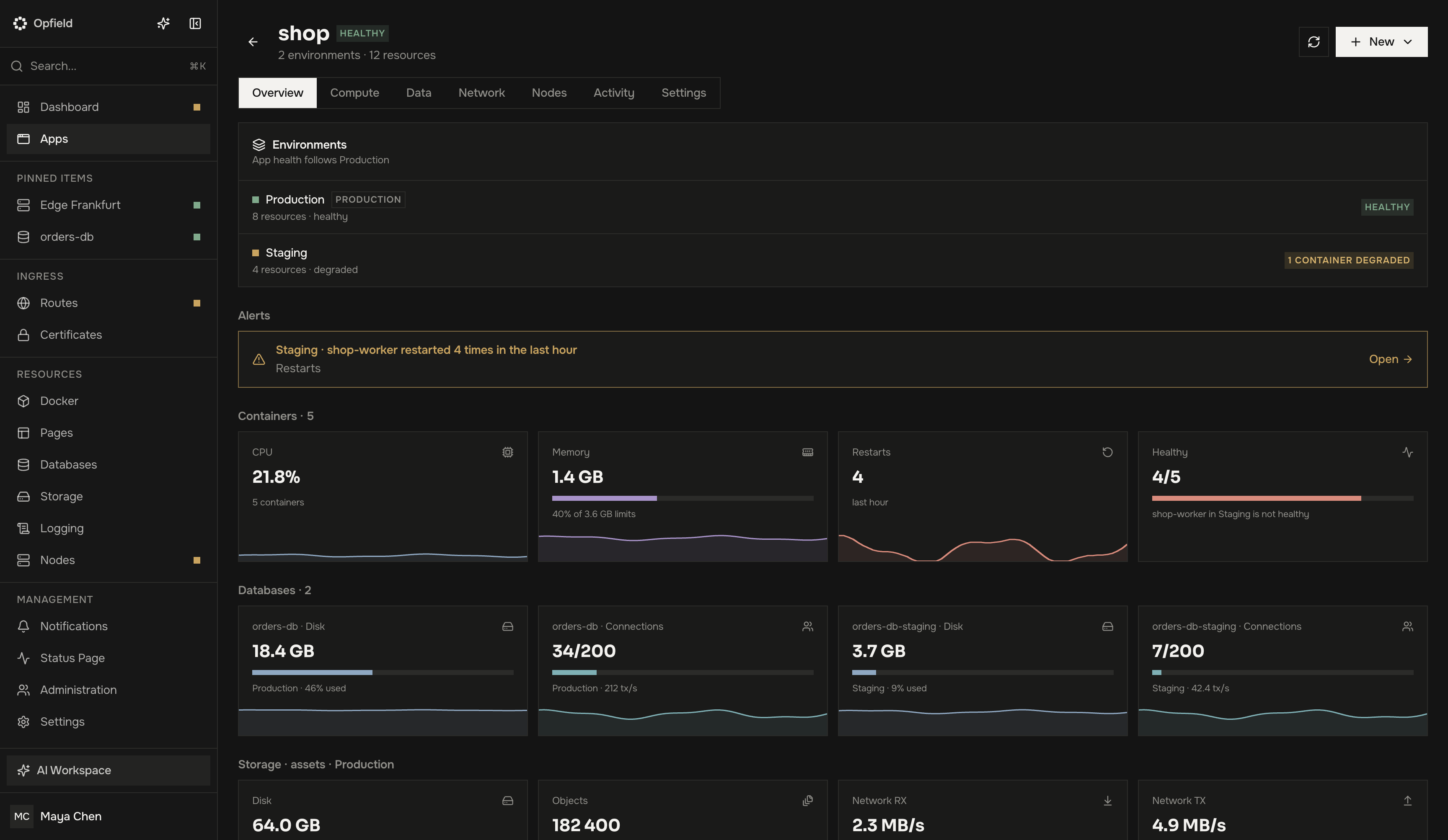Click the AI sparkle icon beside Opfield
Image resolution: width=1448 pixels, height=840 pixels.
[163, 23]
